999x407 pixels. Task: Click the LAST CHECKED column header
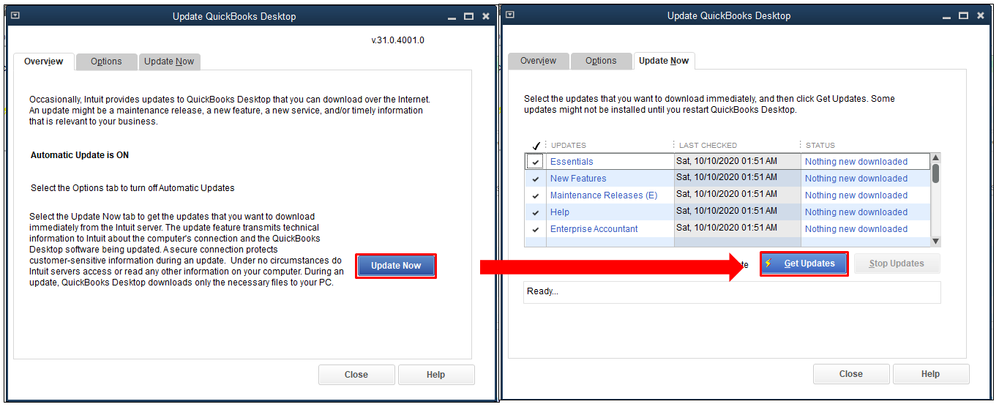click(x=708, y=145)
